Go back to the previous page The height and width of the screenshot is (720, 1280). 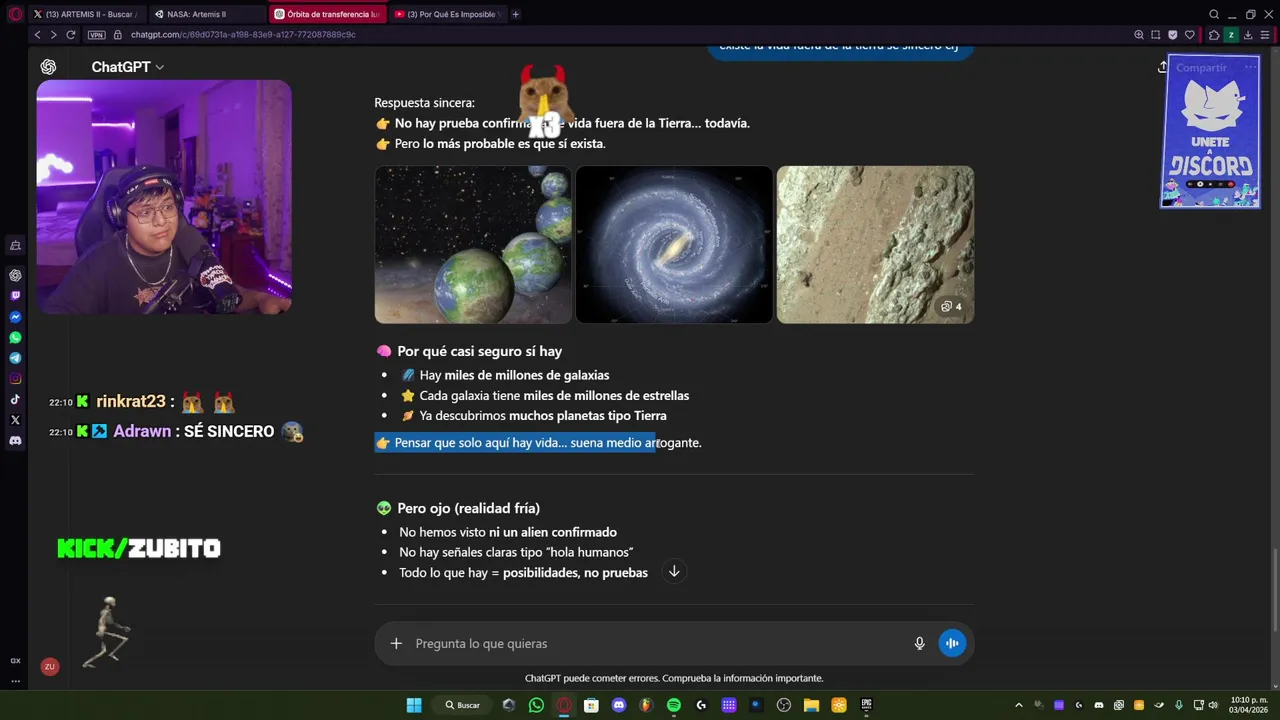pyautogui.click(x=37, y=34)
